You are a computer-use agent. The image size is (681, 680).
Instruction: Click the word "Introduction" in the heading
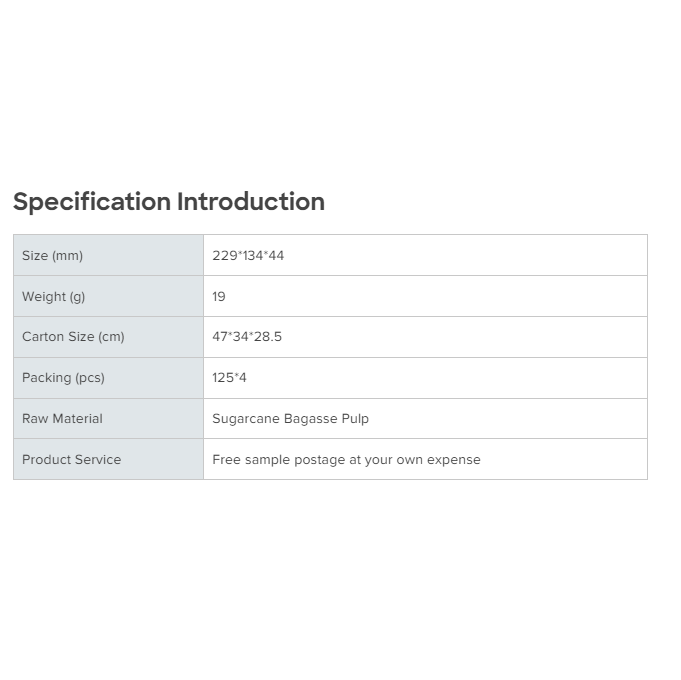(251, 202)
